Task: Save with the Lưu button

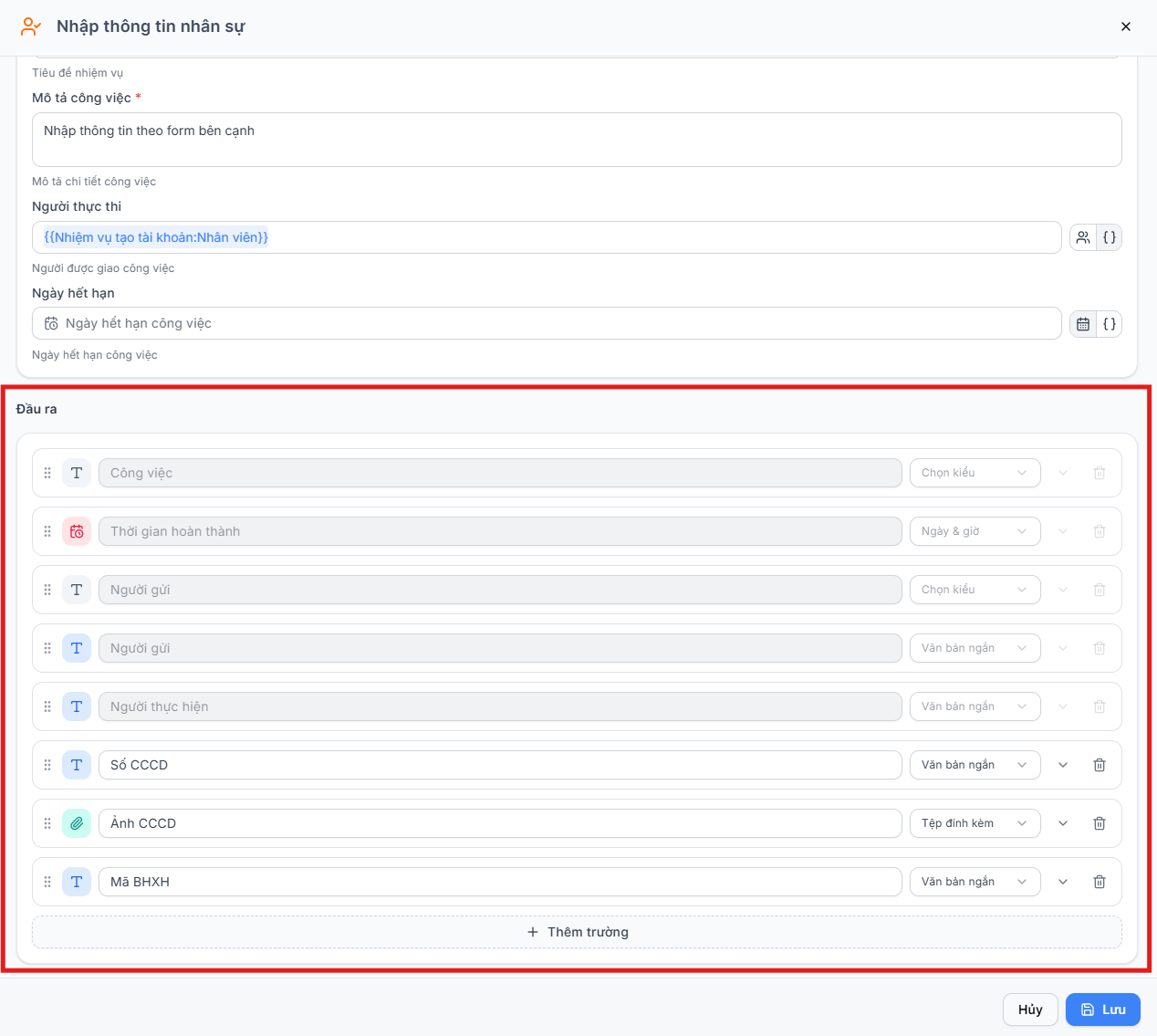Action: [x=1103, y=1010]
